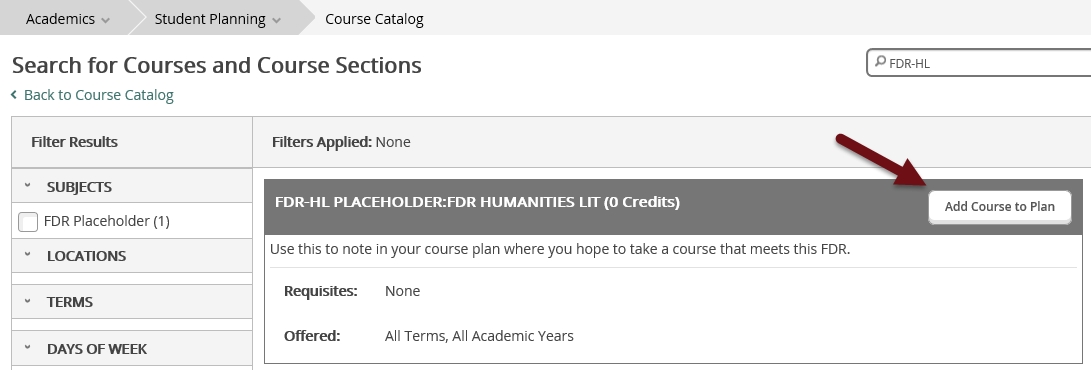Select the Student Planning breadcrumb menu
The image size is (1091, 370).
(209, 19)
